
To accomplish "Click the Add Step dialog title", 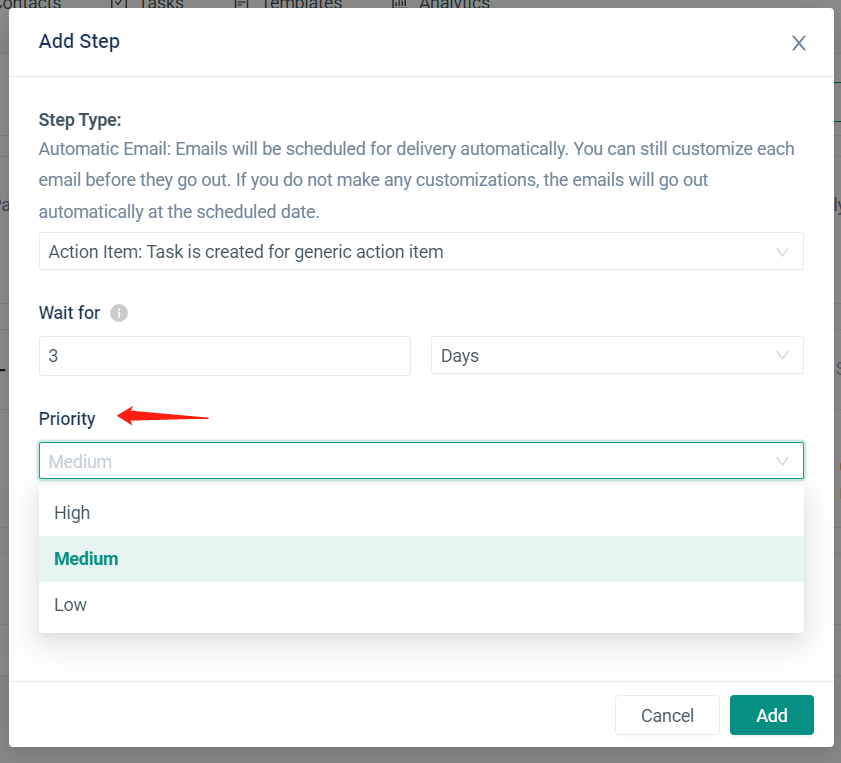I will pyautogui.click(x=79, y=42).
